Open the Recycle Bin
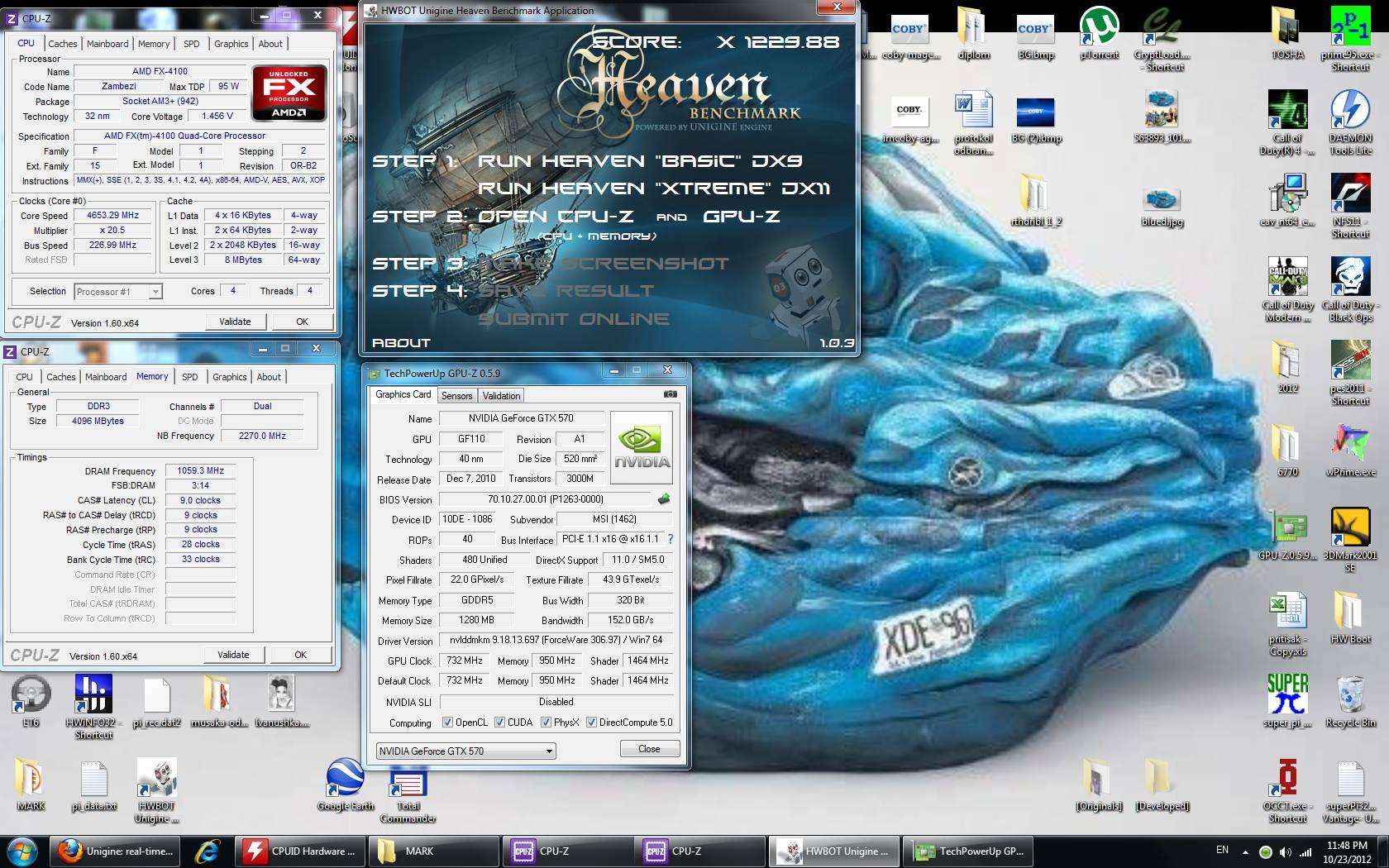This screenshot has height=868, width=1389. coord(1350,703)
